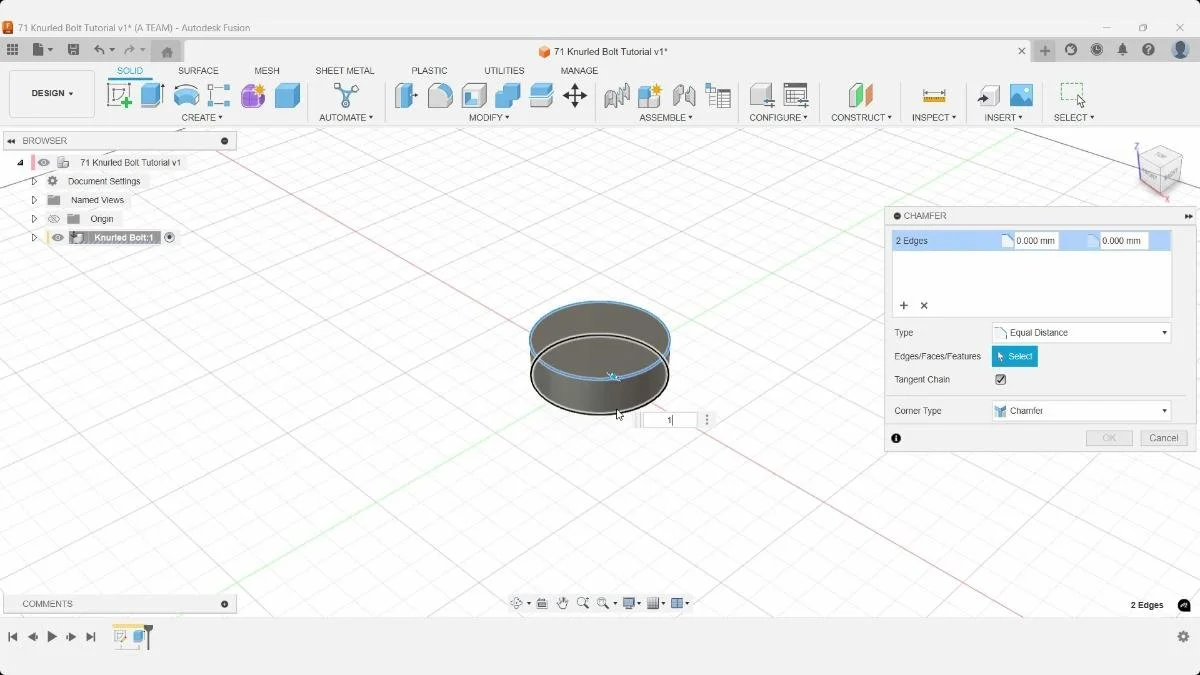The image size is (1200, 675).
Task: Select the Shell tool
Action: click(x=474, y=95)
